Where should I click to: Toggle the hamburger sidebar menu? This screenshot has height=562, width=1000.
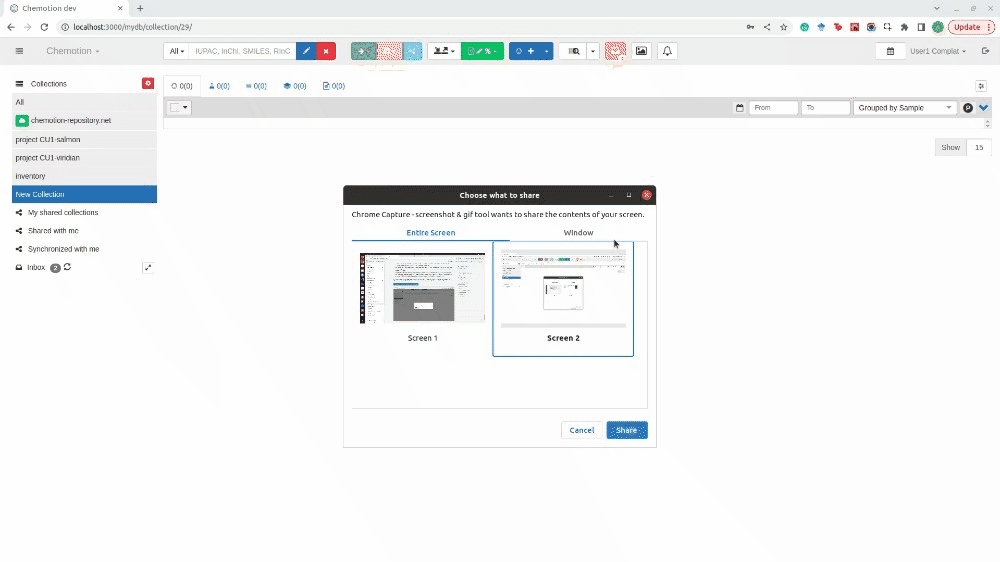pyautogui.click(x=19, y=51)
